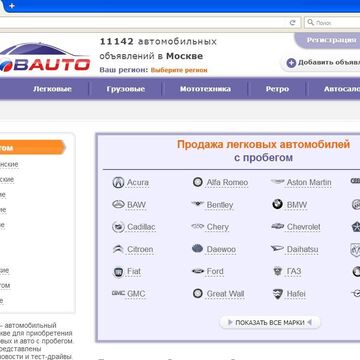
Task: Open the Chery brand link
Action: click(218, 227)
